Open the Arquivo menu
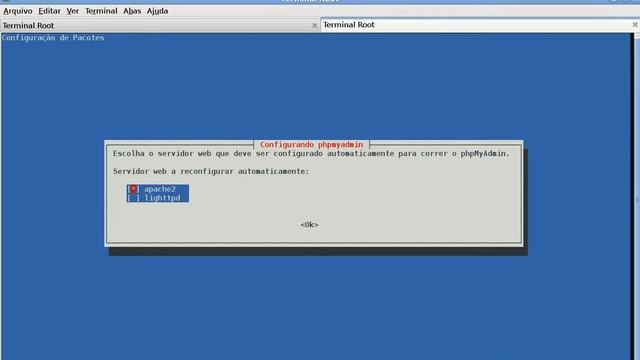 coord(18,11)
